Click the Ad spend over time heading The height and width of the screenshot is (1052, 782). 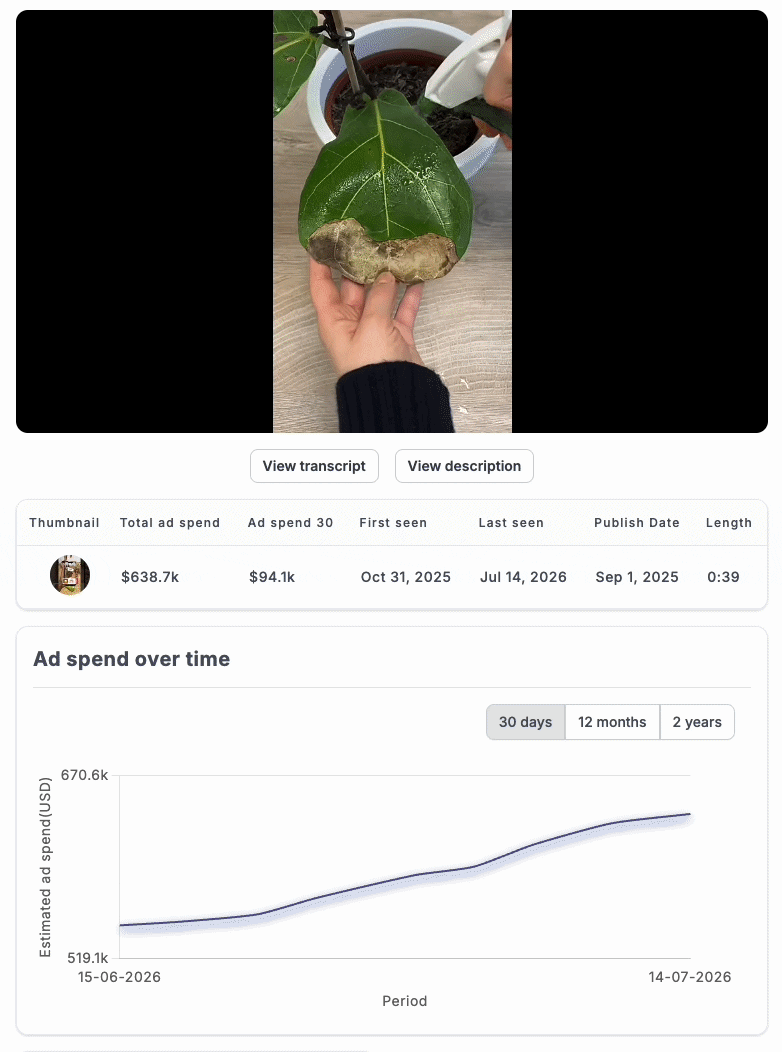[131, 659]
